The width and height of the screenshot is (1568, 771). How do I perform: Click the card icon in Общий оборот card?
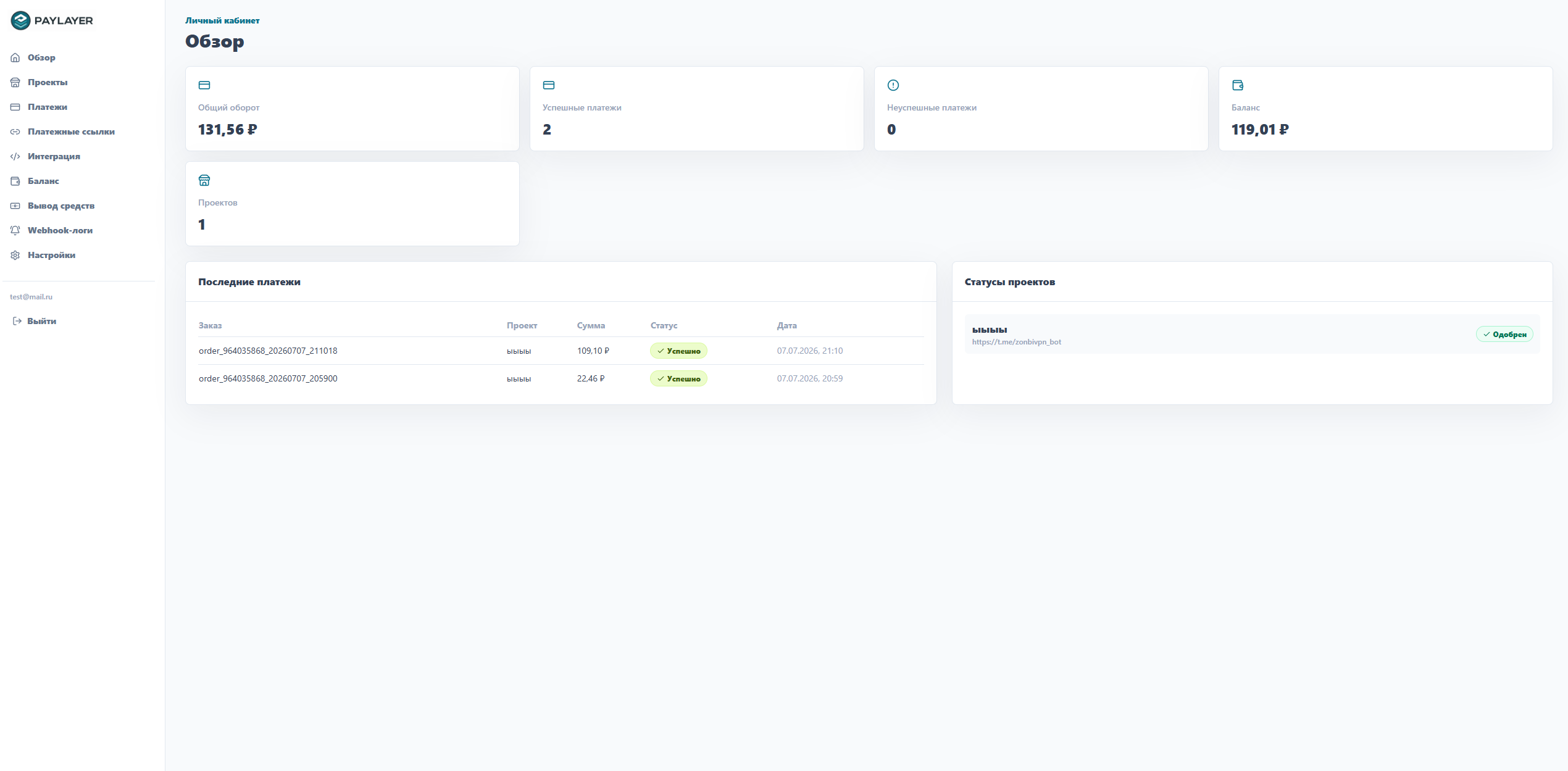click(x=204, y=85)
